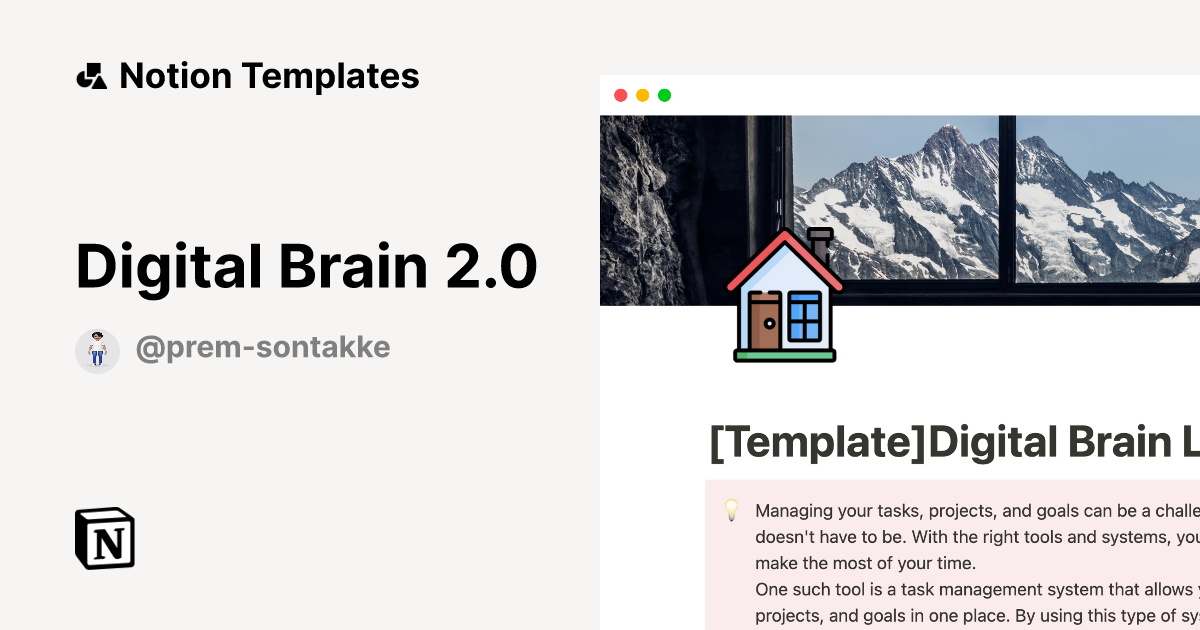Select the Digital Brain 2.0 title
Screen dimensions: 1200x630
(307, 266)
